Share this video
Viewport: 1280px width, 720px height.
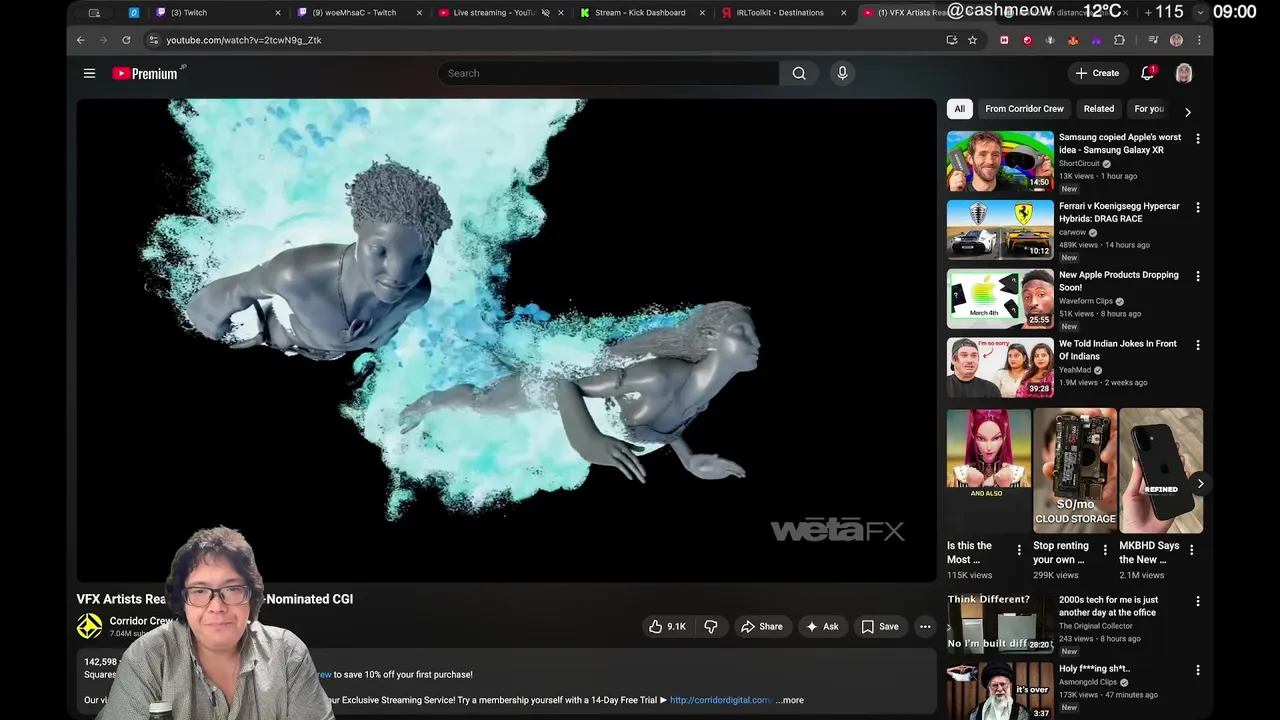click(x=761, y=627)
